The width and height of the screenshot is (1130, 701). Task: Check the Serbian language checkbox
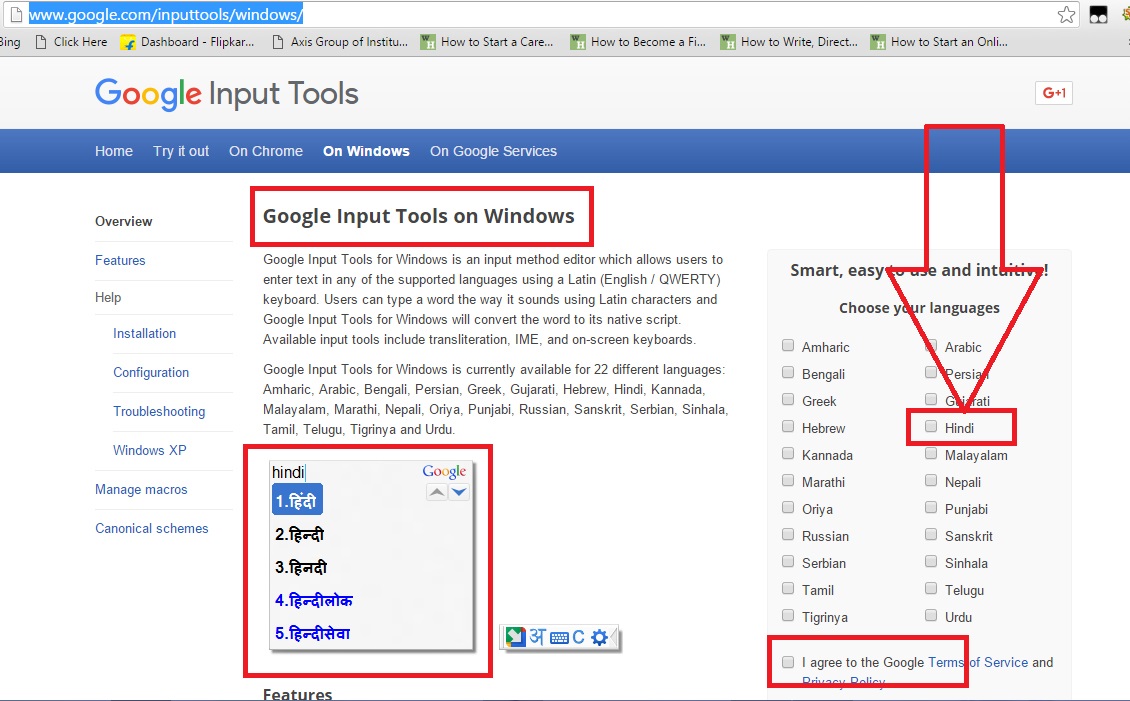coord(788,561)
